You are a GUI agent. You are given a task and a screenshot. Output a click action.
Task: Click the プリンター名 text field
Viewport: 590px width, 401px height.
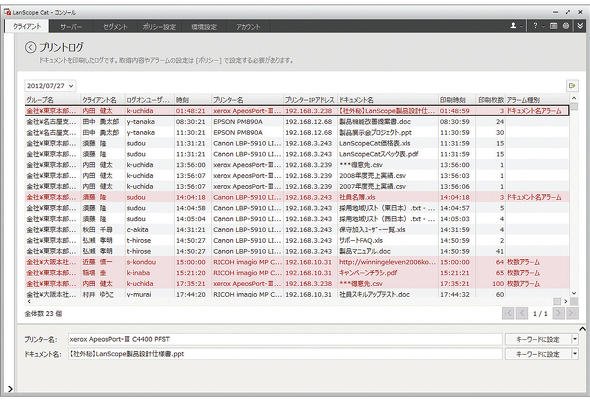[x=285, y=339]
